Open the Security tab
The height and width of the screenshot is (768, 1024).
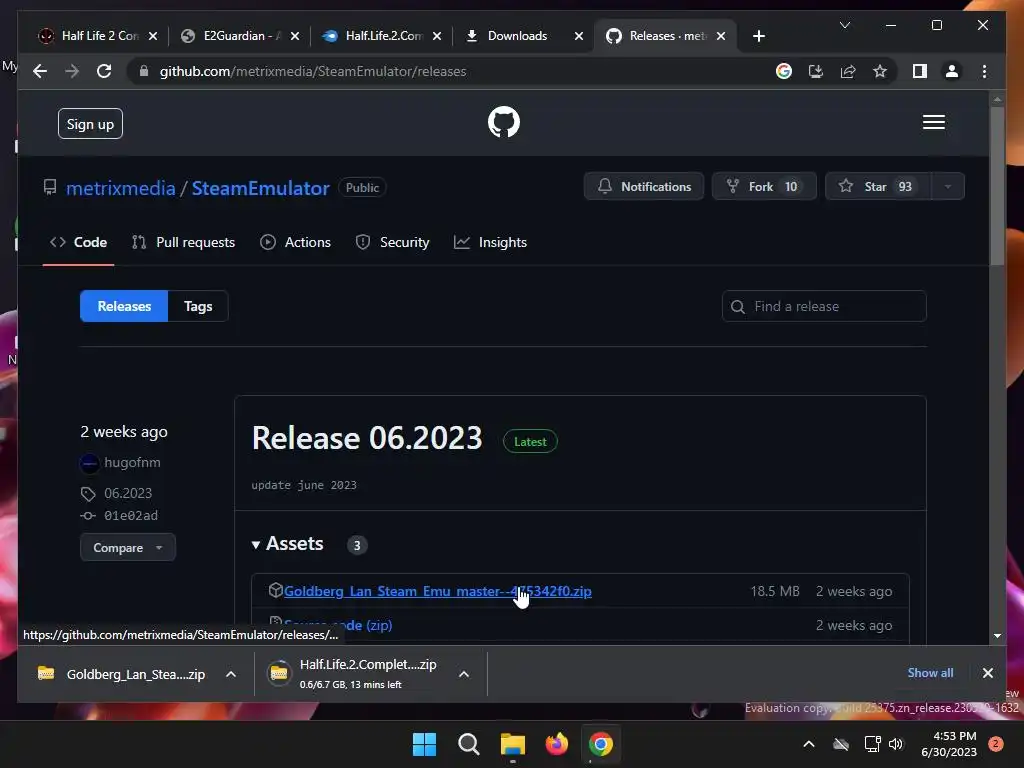[x=392, y=242]
